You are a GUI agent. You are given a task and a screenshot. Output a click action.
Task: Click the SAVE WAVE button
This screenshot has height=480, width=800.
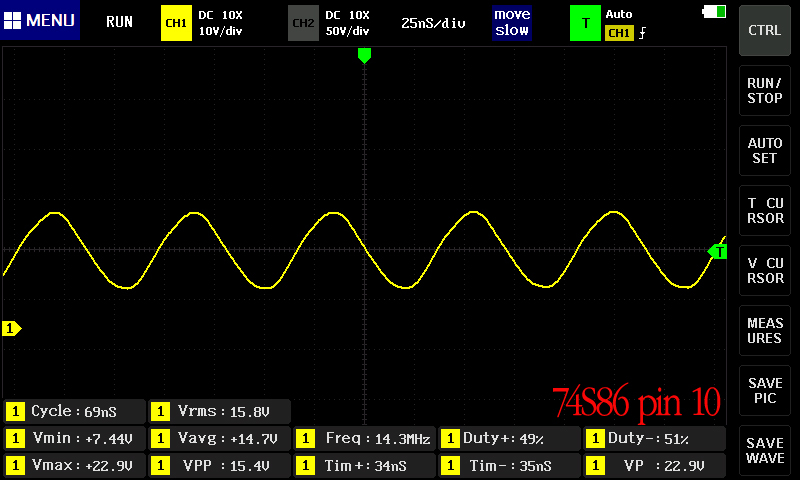pos(765,450)
